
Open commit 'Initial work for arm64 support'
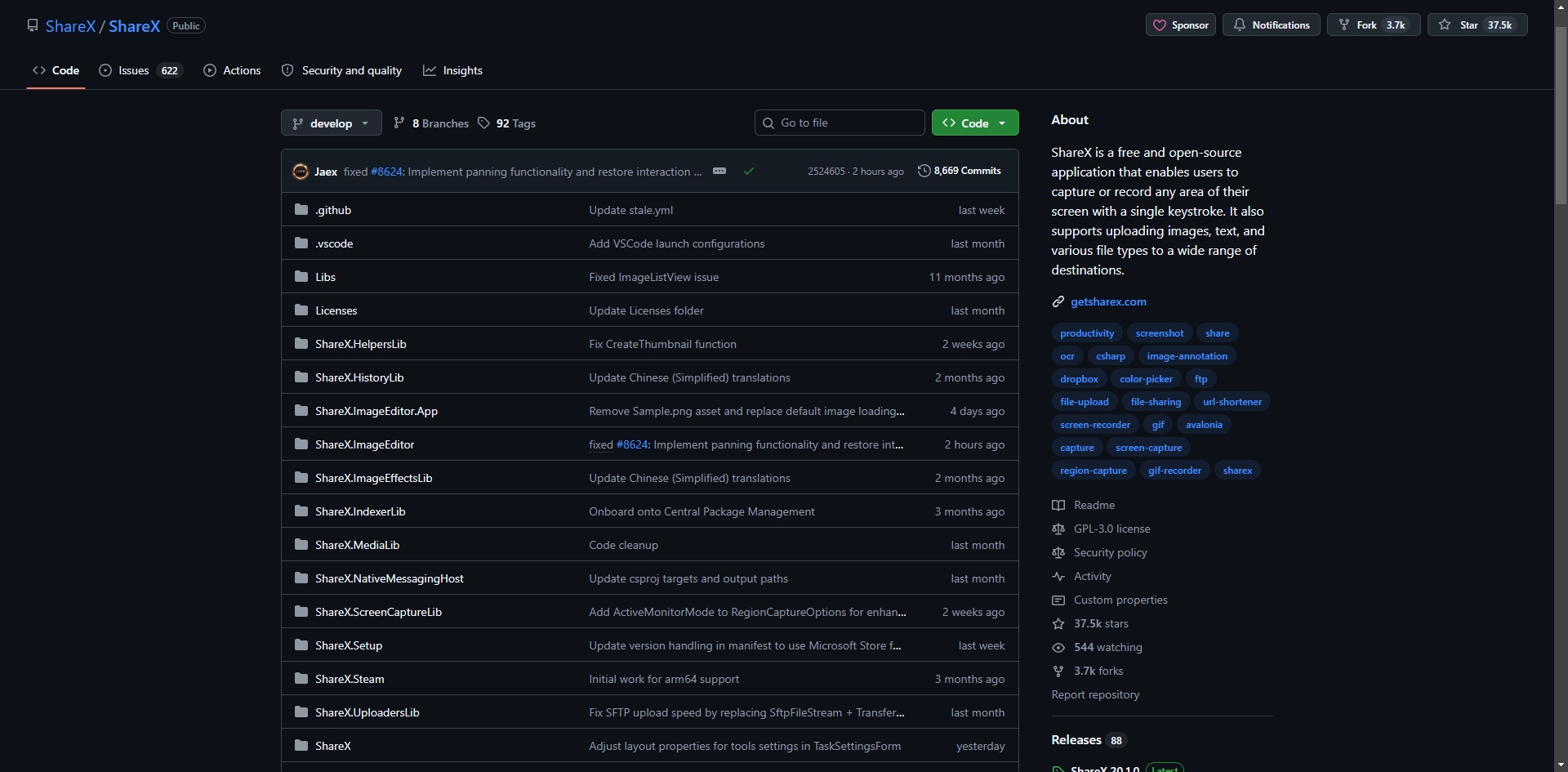tap(664, 679)
